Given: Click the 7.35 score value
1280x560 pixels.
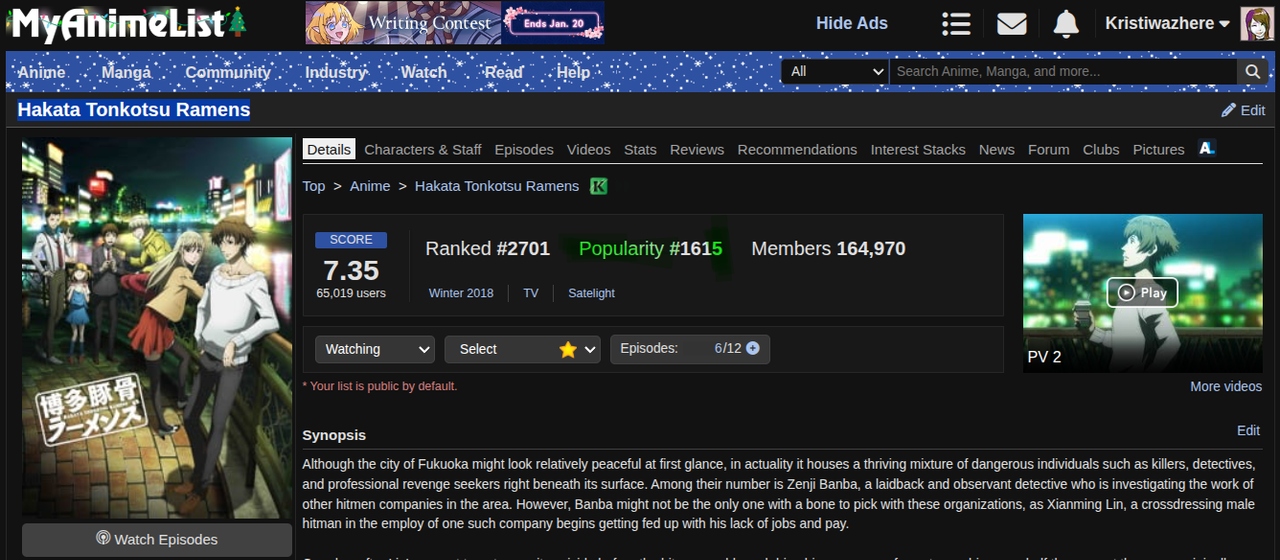Looking at the screenshot, I should pos(351,270).
